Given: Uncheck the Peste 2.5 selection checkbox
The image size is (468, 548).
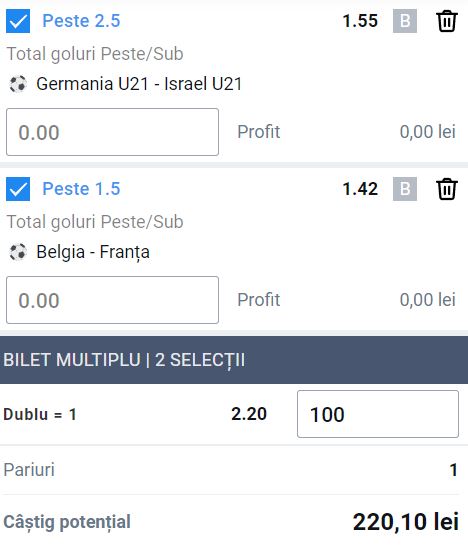Looking at the screenshot, I should click(18, 21).
